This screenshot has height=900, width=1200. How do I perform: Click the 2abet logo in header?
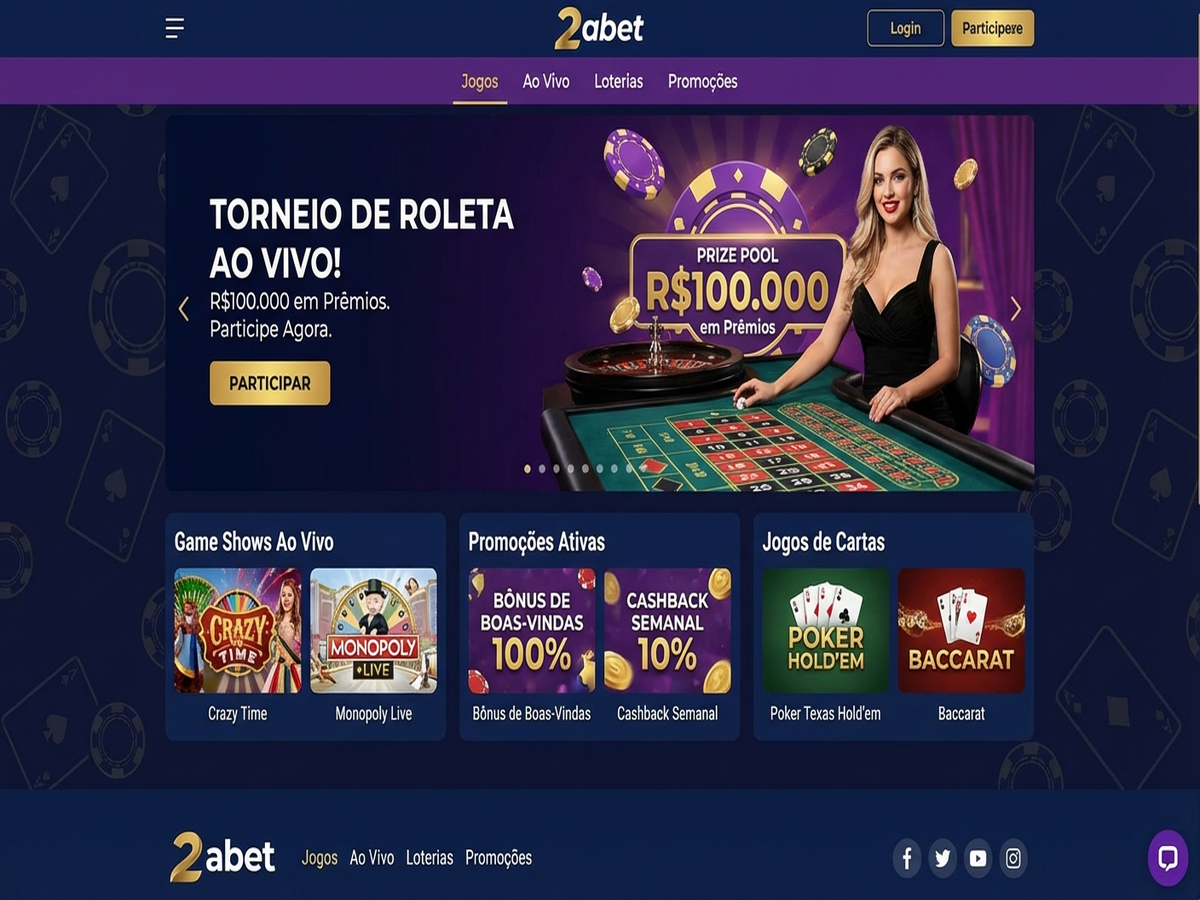(x=599, y=28)
